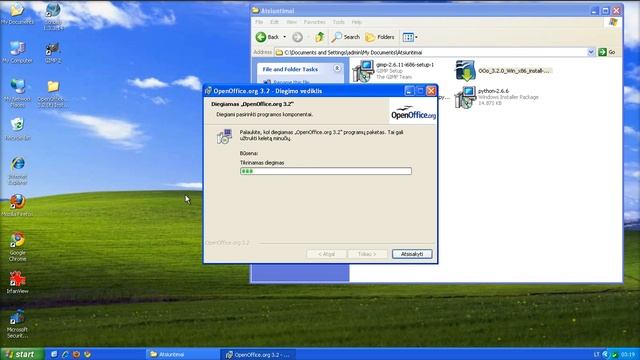Screen dimensions: 640x360
Task: Open the Recycle Bin desktop icon
Action: (x=17, y=129)
